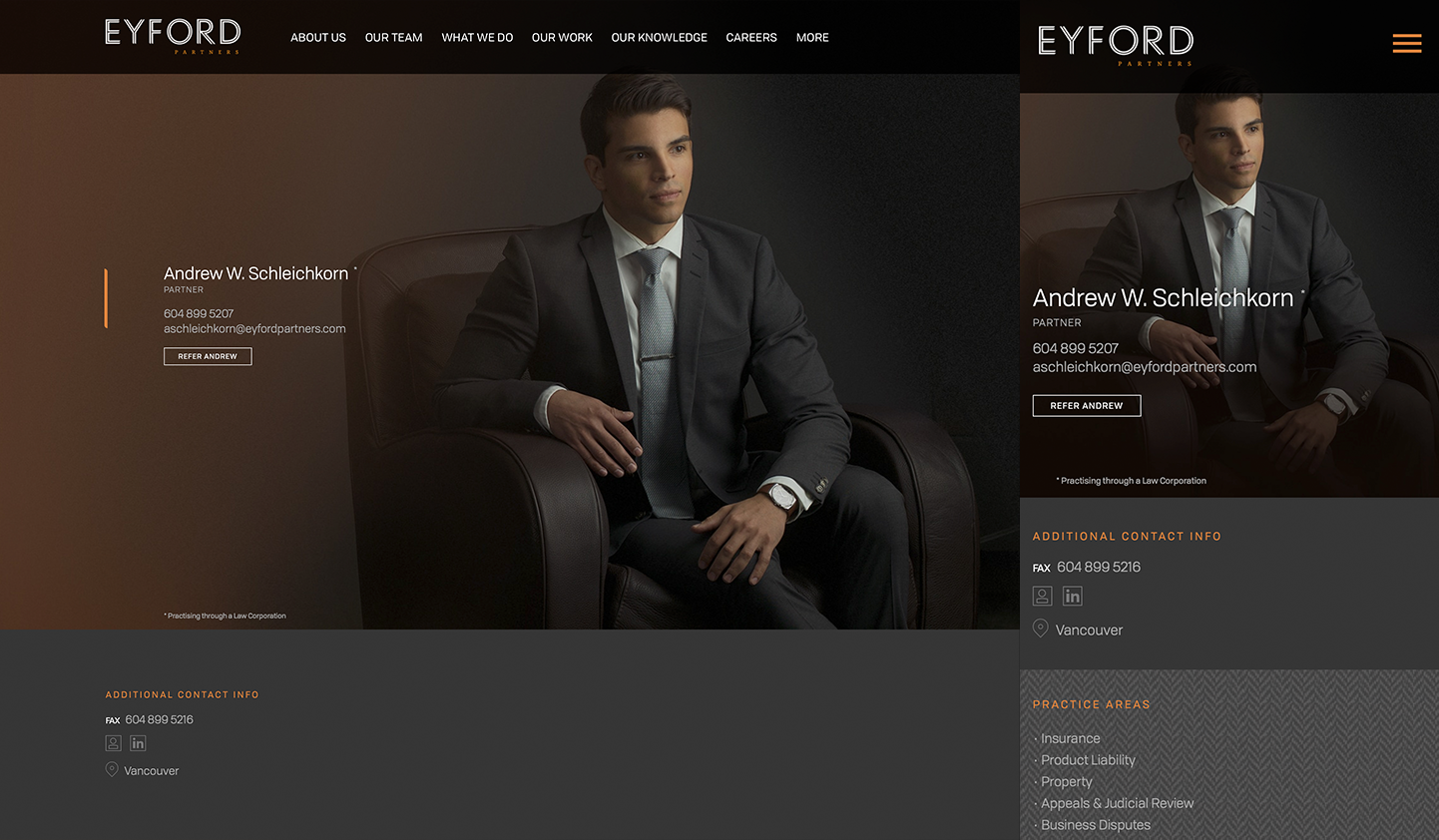Open the About Us menu item
The height and width of the screenshot is (840, 1439).
pyautogui.click(x=318, y=38)
